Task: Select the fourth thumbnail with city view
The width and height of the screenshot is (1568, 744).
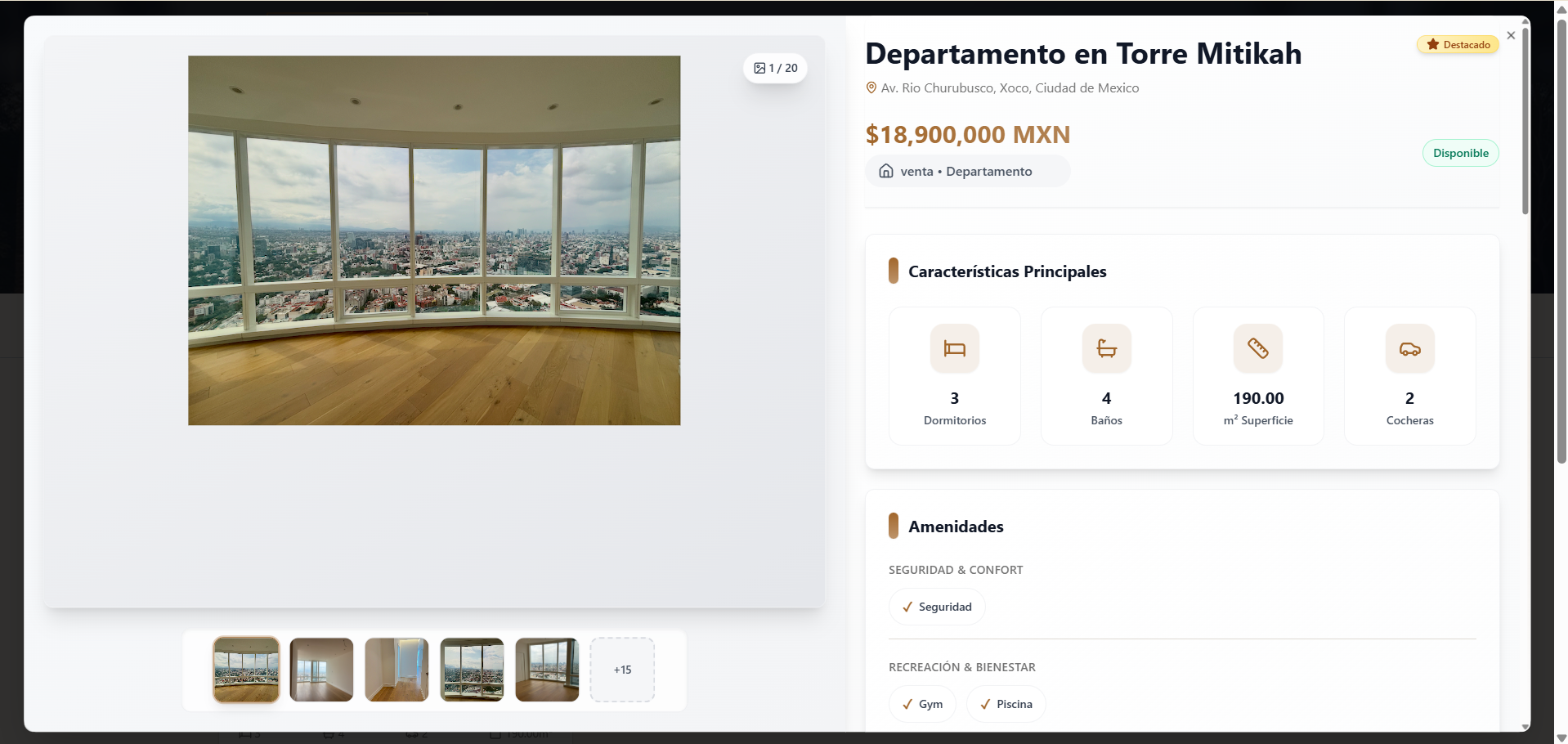Action: (x=472, y=670)
